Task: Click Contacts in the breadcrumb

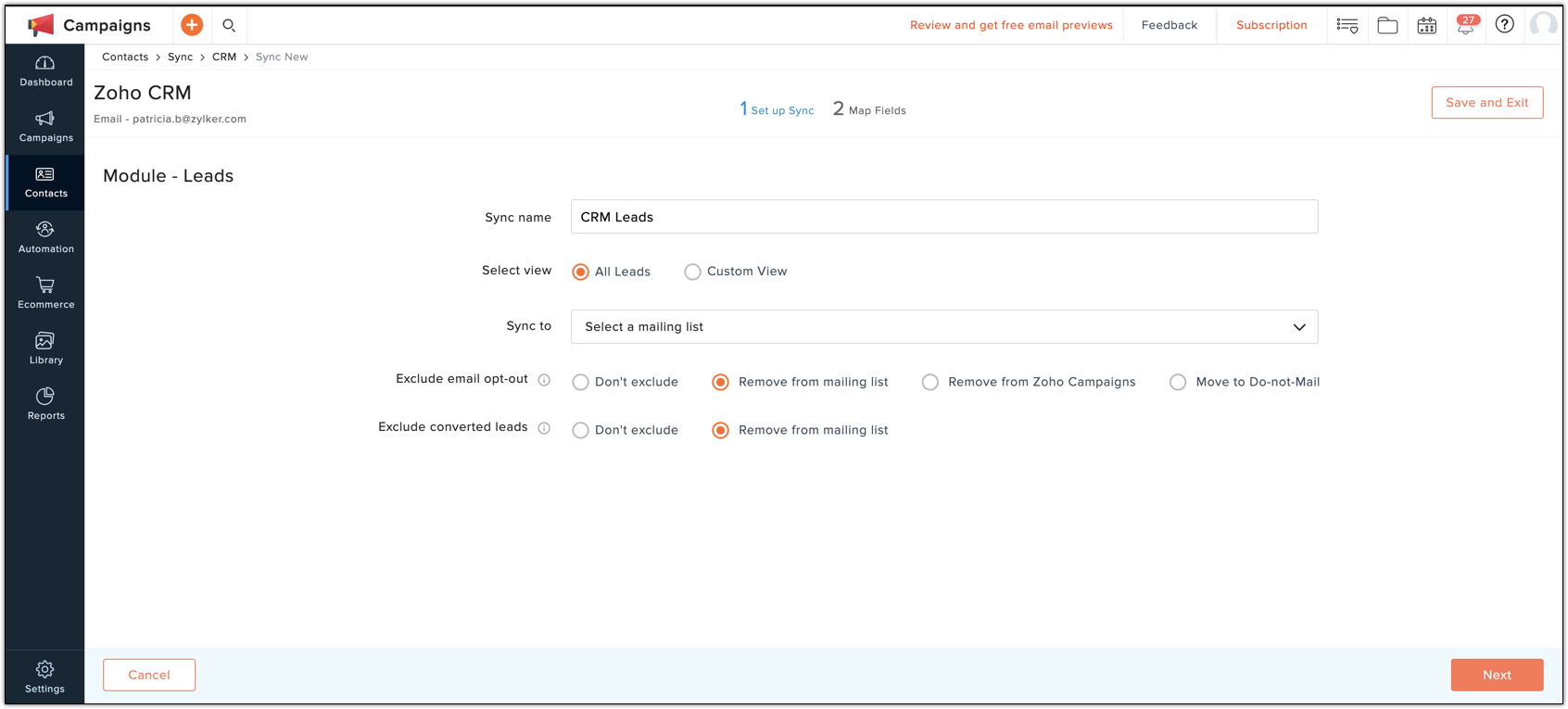Action: tap(125, 57)
